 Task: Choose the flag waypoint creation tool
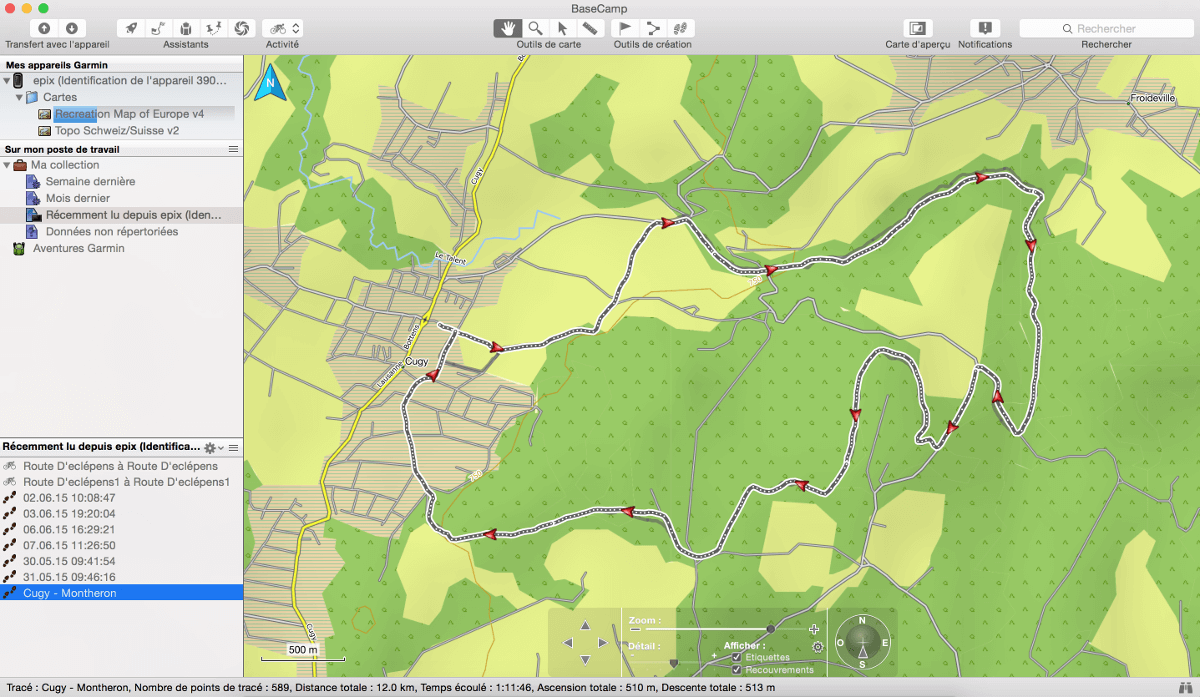click(x=625, y=28)
